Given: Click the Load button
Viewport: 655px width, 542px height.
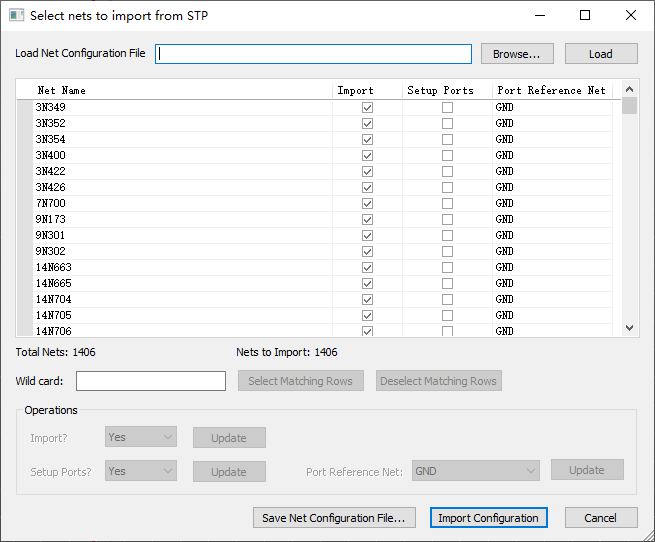Looking at the screenshot, I should click(601, 54).
